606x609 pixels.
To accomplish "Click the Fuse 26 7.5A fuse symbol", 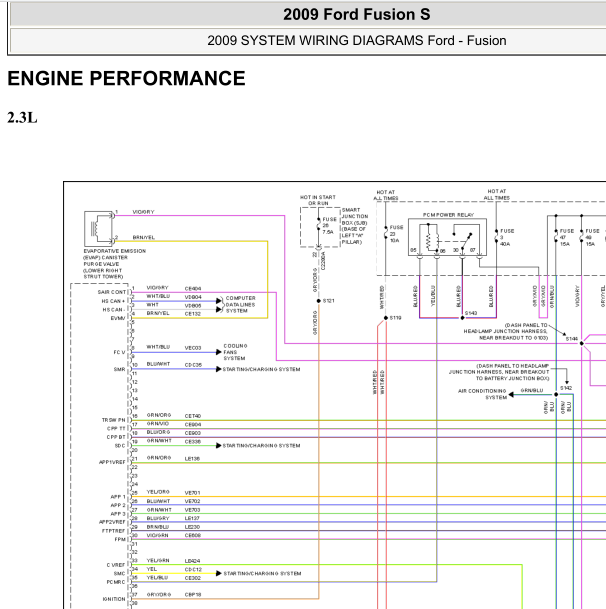I will click(319, 224).
